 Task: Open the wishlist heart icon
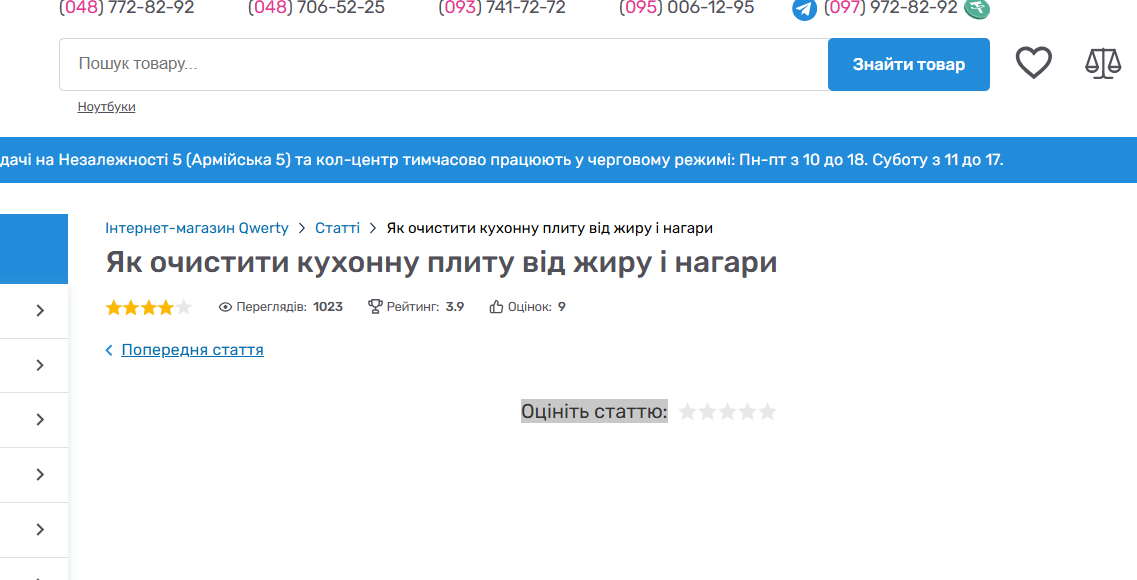1033,63
